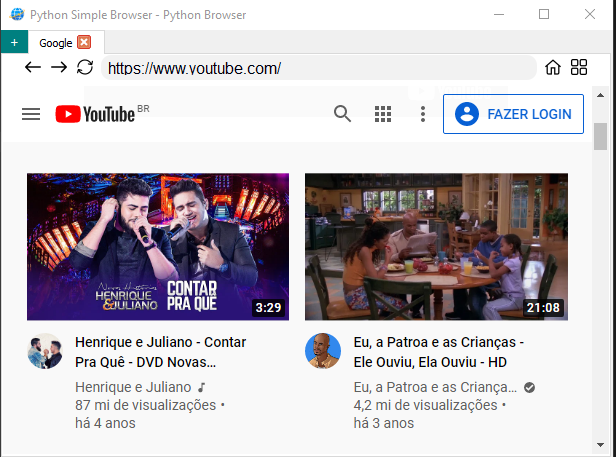Maximize the Python Browser window

click(x=544, y=15)
